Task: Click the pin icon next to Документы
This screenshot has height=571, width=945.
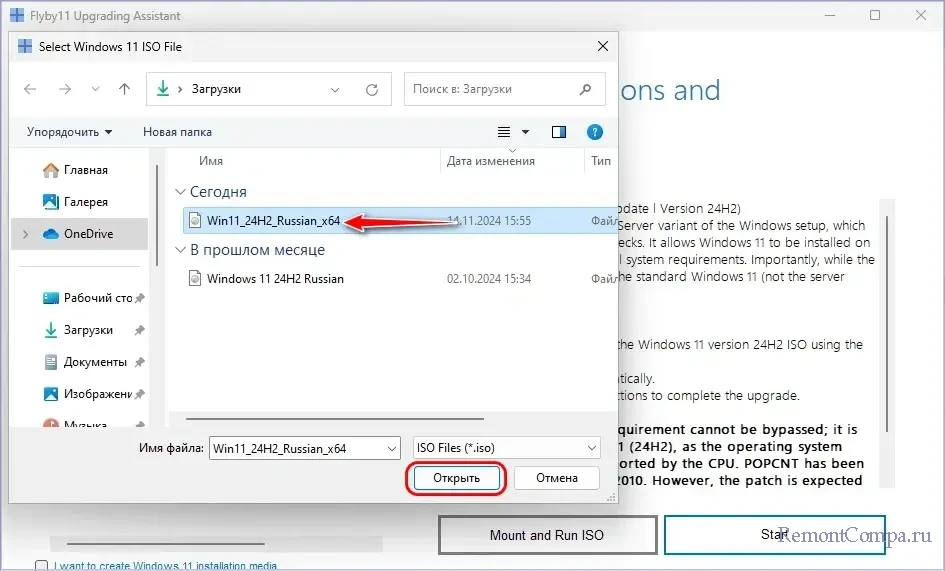Action: pos(140,362)
